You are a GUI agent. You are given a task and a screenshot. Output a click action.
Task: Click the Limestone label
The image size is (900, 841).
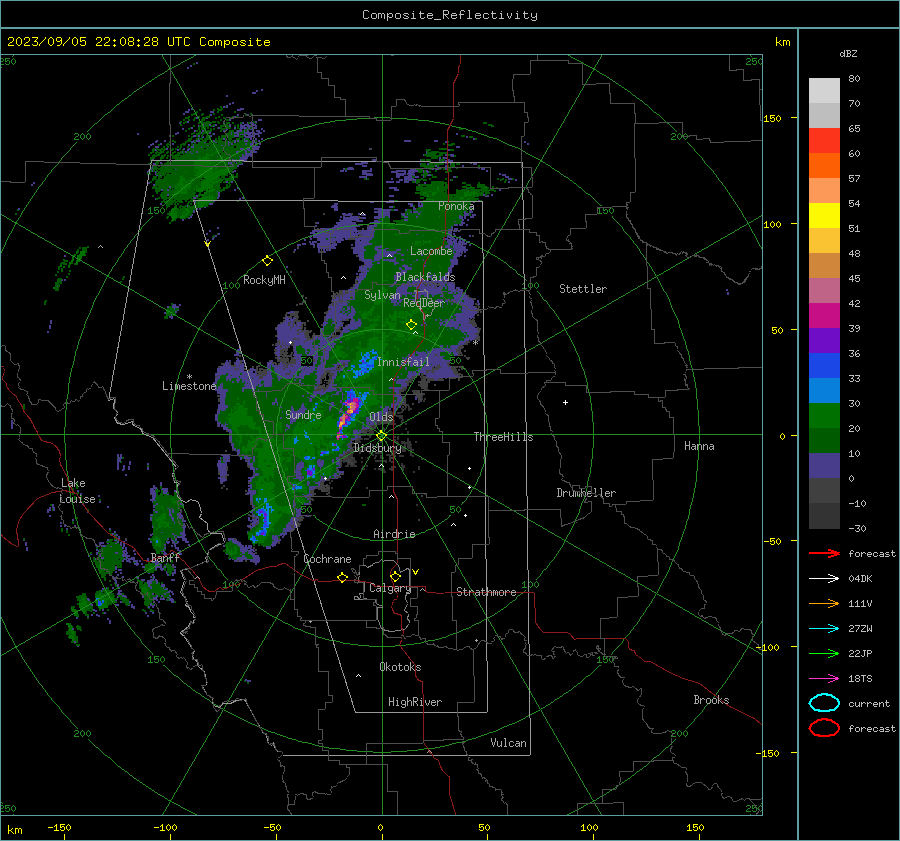click(189, 386)
